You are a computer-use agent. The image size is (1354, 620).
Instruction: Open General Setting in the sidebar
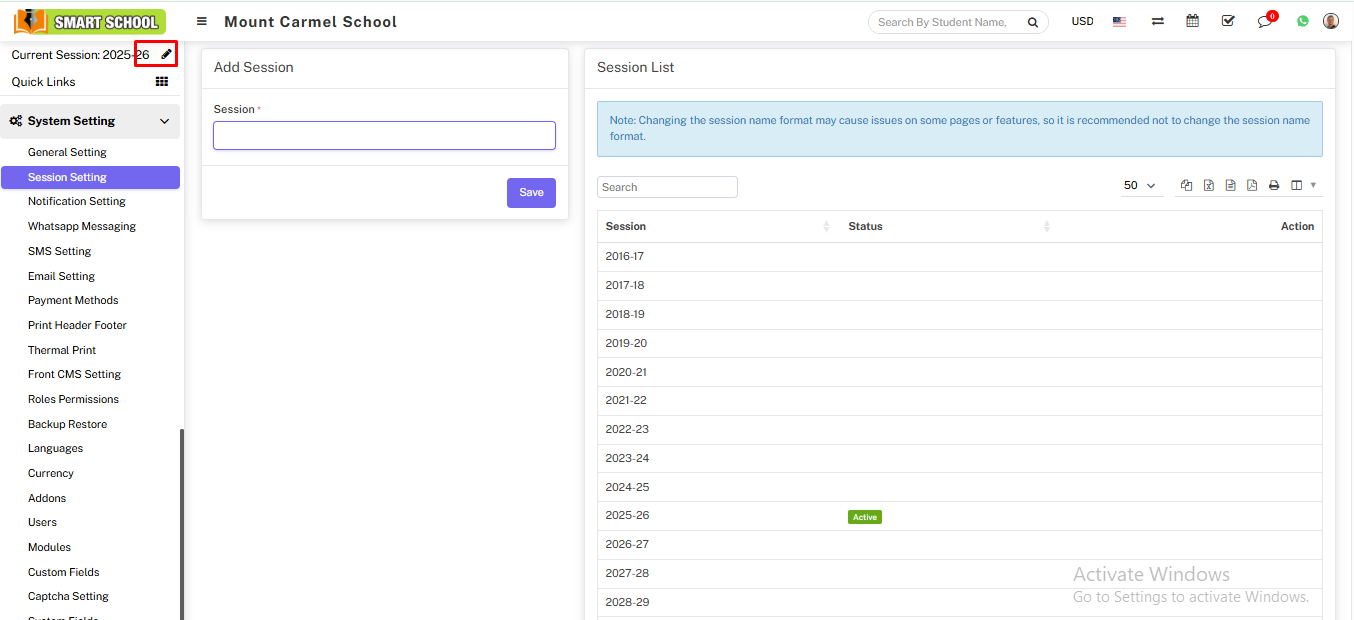(x=67, y=152)
